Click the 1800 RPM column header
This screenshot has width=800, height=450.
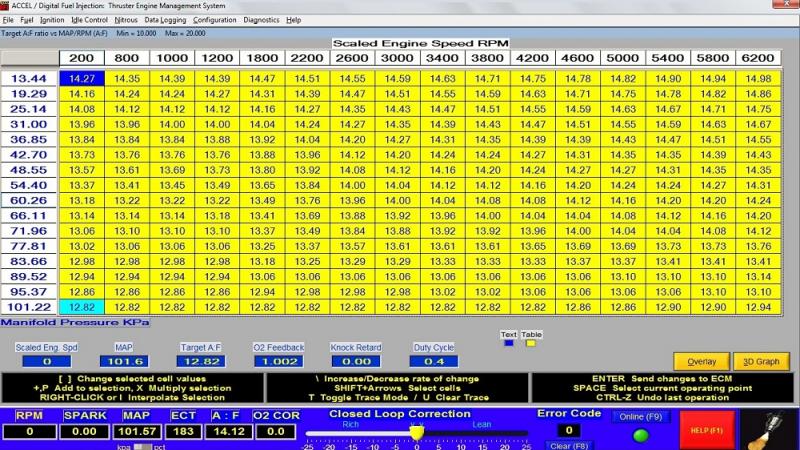click(x=262, y=58)
